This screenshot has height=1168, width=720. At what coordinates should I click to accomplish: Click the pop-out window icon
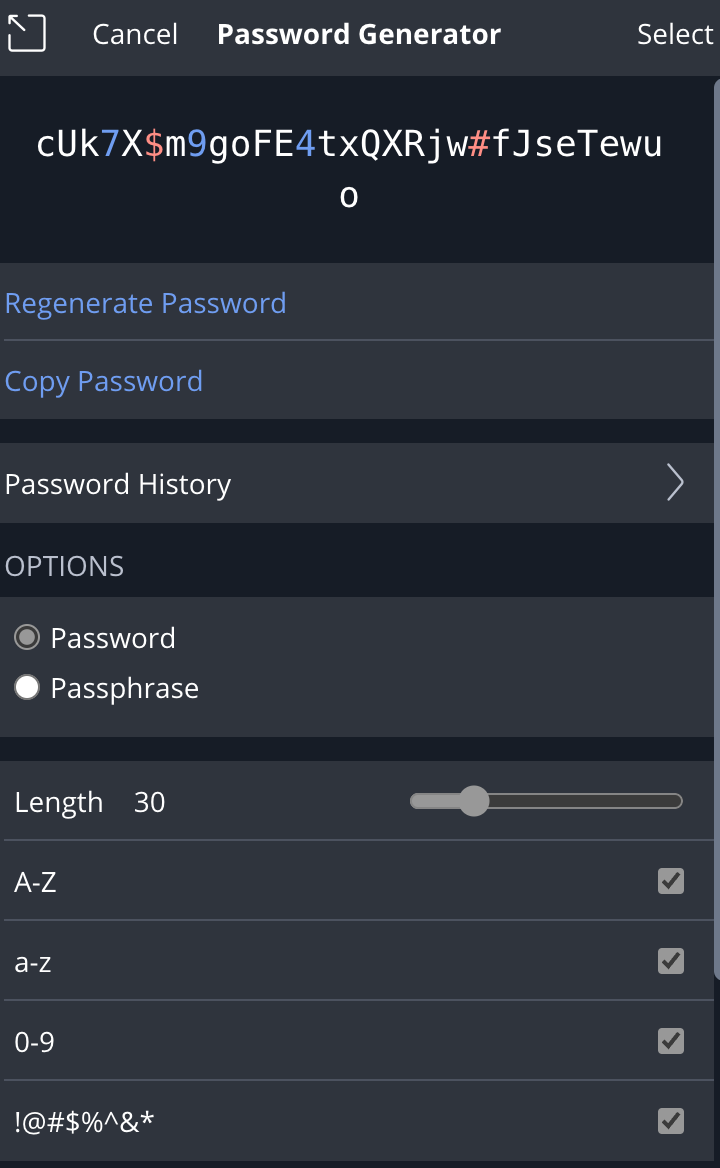[x=27, y=34]
